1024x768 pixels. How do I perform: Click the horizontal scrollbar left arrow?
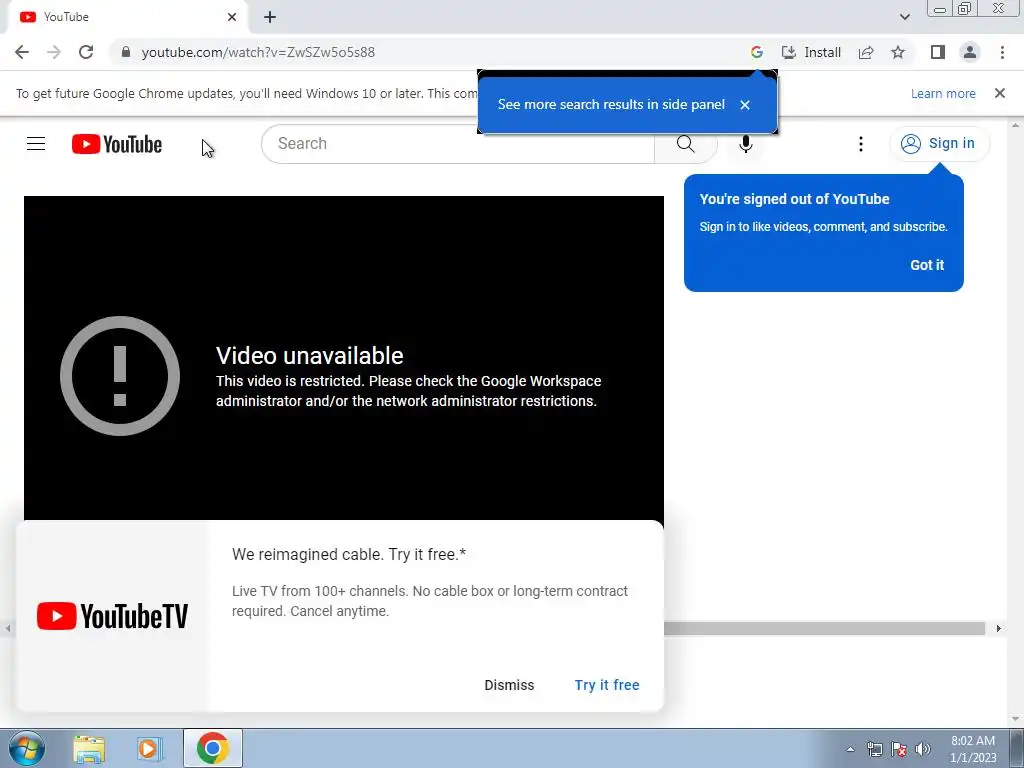[x=7, y=628]
